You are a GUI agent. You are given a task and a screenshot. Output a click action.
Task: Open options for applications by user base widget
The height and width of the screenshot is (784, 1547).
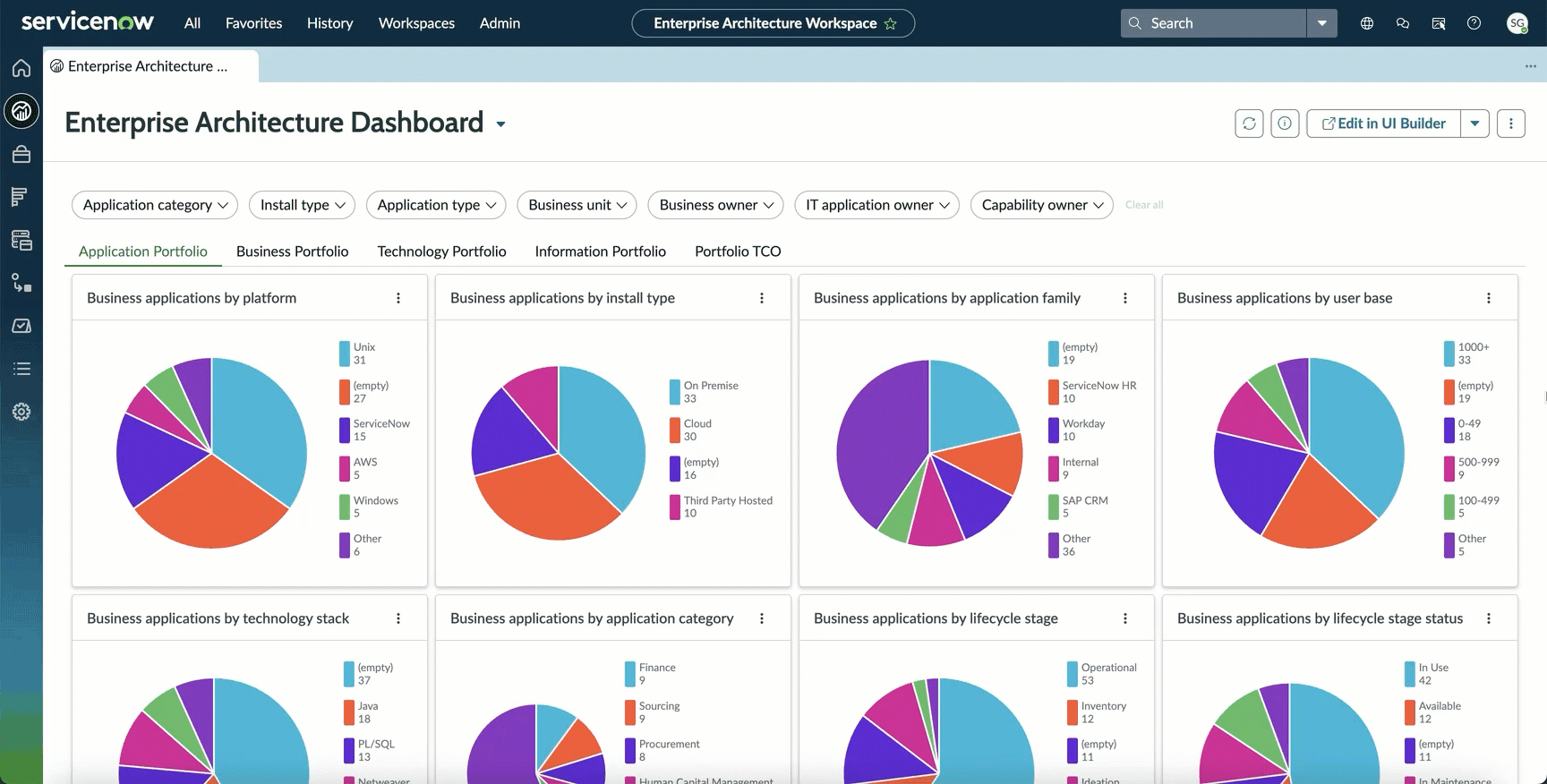point(1489,298)
